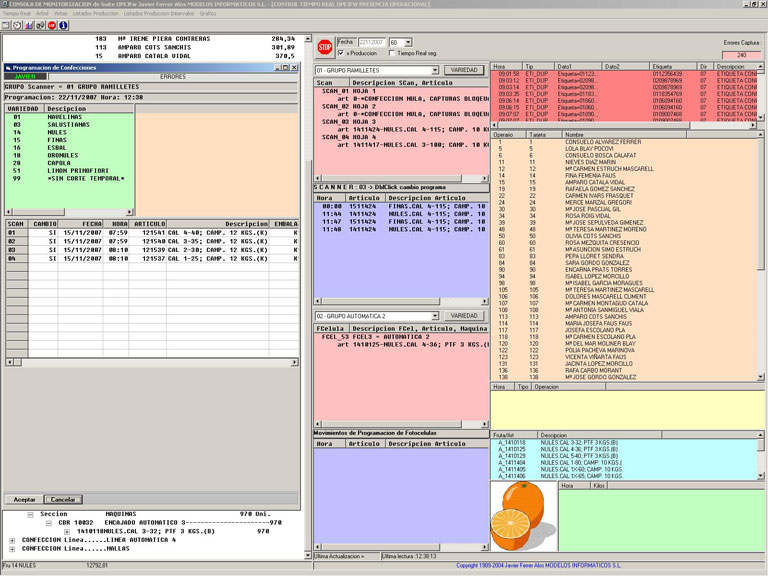Image resolution: width=768 pixels, height=576 pixels.
Task: Select operator CONSUELO ALVAREZ FERRER
Action: (624, 142)
